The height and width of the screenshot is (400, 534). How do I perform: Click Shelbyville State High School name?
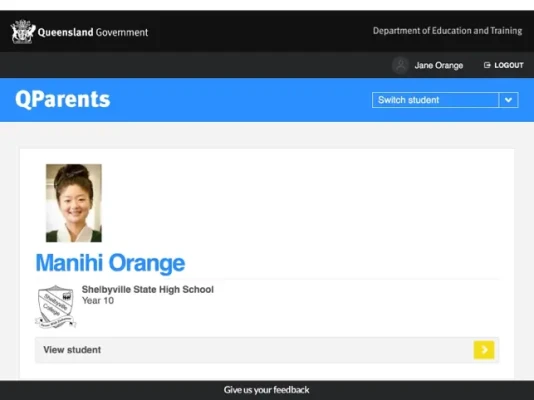click(148, 289)
